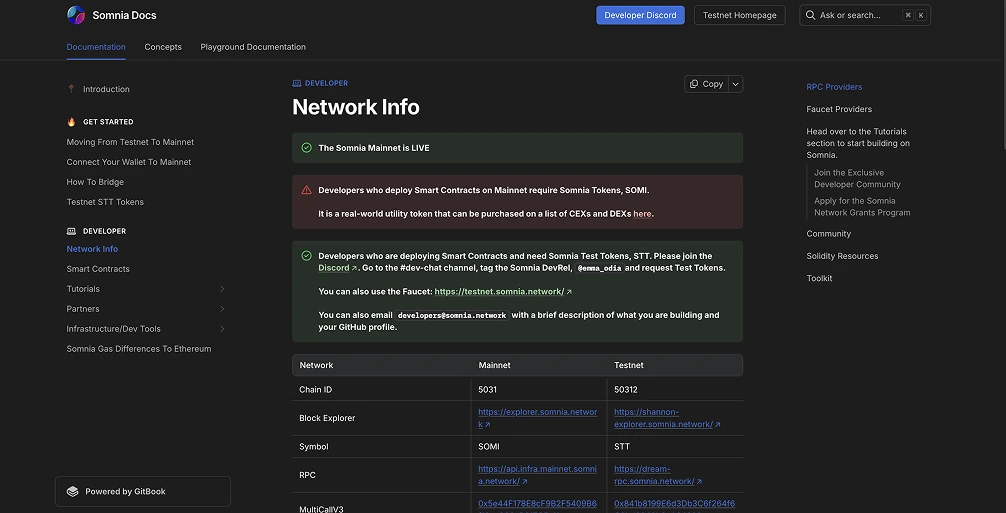The height and width of the screenshot is (513, 1006).
Task: Click the Copy button
Action: pos(706,84)
